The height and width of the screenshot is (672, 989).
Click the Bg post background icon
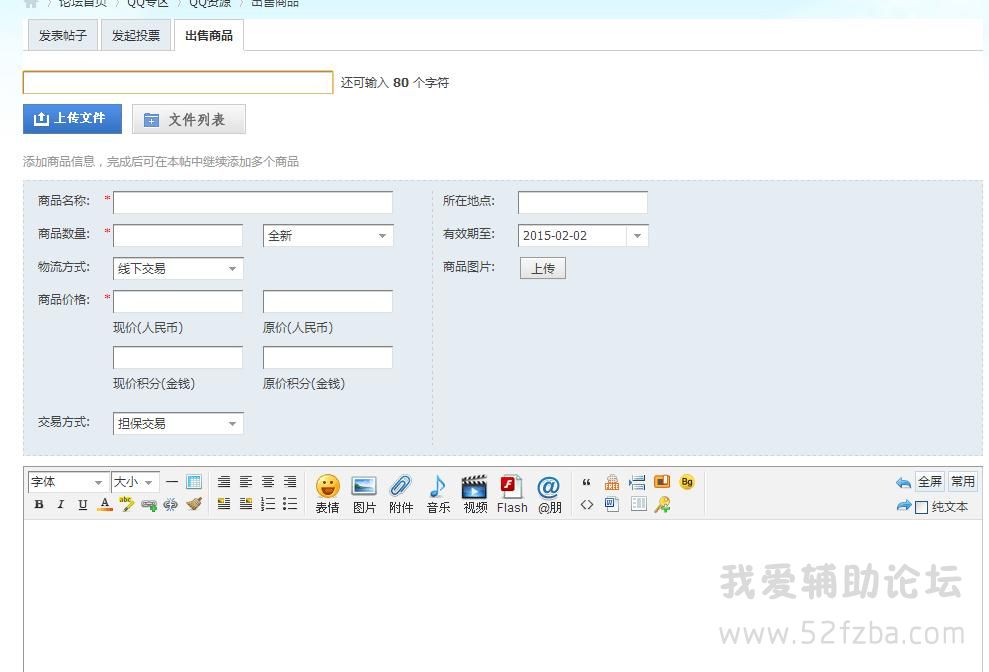pyautogui.click(x=687, y=482)
